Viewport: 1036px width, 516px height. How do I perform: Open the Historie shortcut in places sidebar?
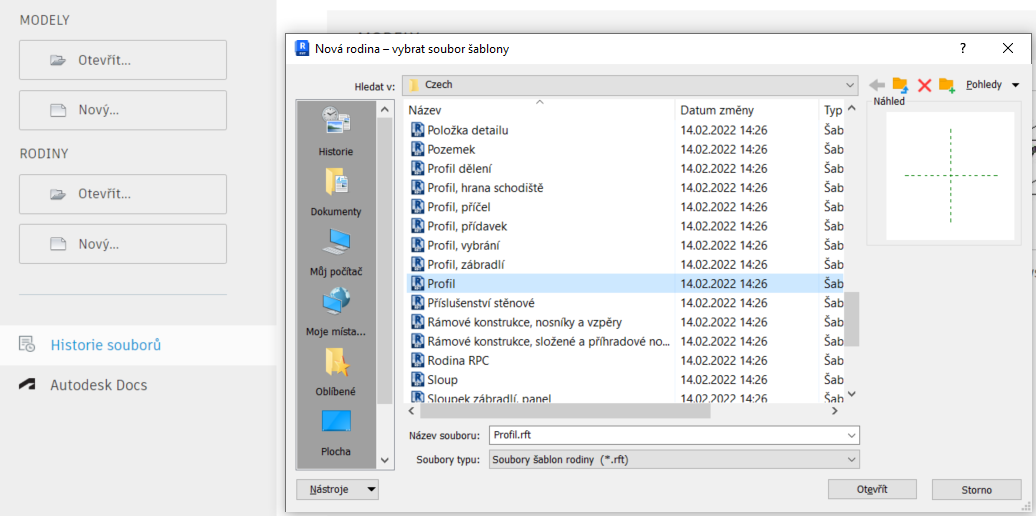(x=336, y=132)
